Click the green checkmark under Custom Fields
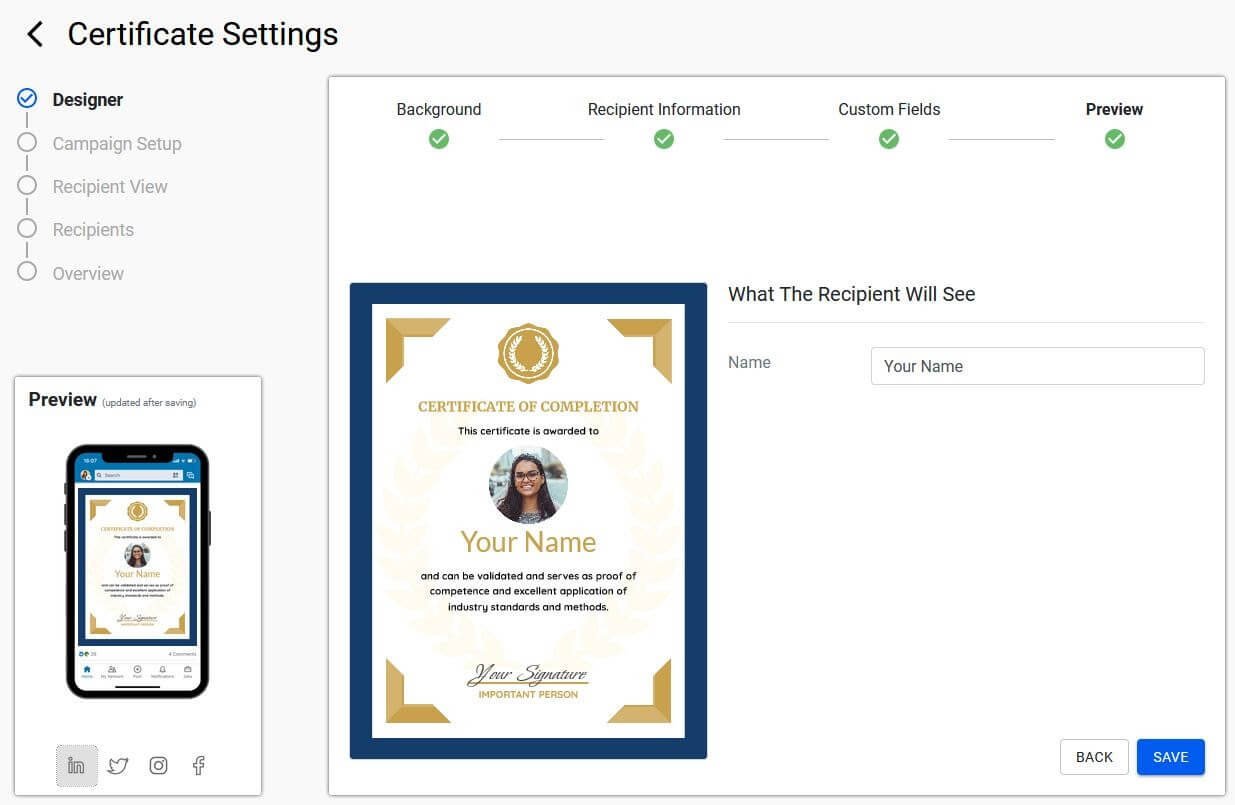Image resolution: width=1235 pixels, height=805 pixels. tap(889, 139)
